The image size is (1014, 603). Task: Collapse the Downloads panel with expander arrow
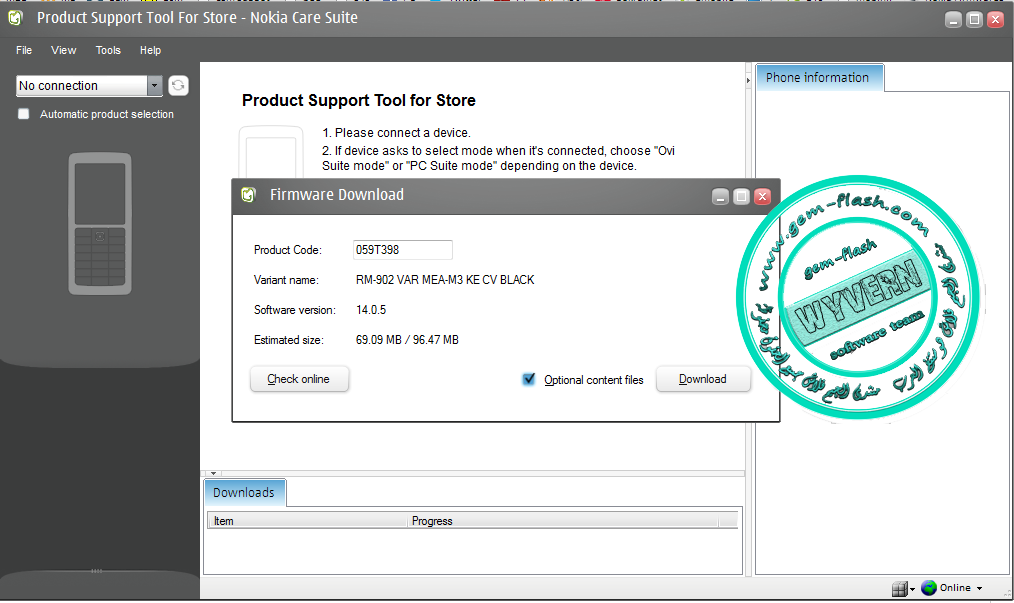tap(213, 474)
